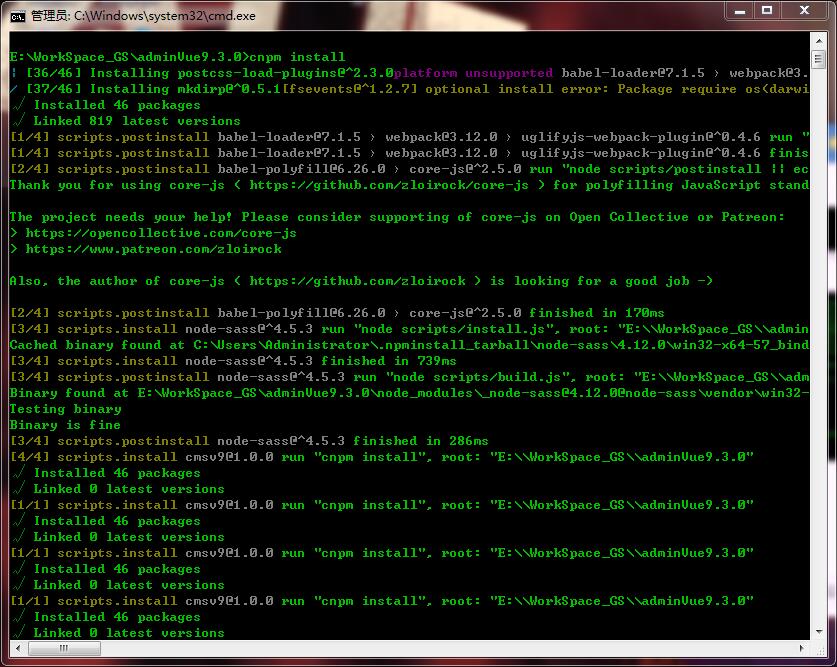Click the vertical scrollbar up arrow
Viewport: 837px width, 667px height.
point(818,40)
